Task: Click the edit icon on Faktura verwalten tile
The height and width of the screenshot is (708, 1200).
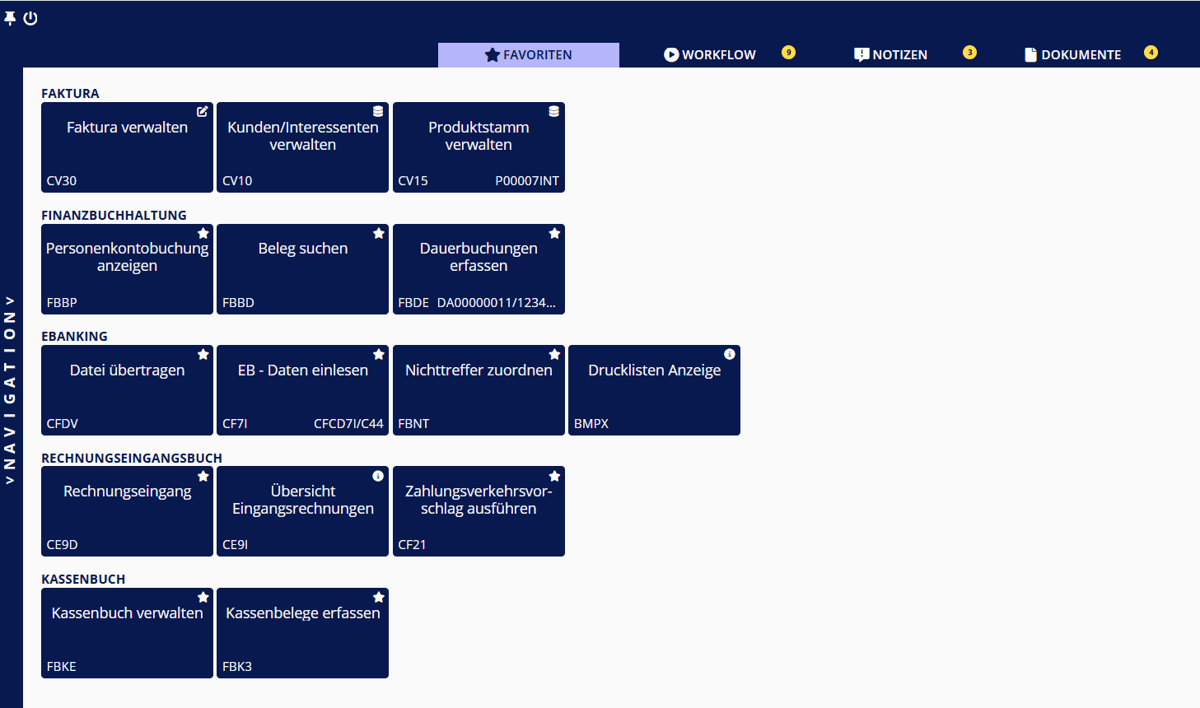Action: point(203,111)
